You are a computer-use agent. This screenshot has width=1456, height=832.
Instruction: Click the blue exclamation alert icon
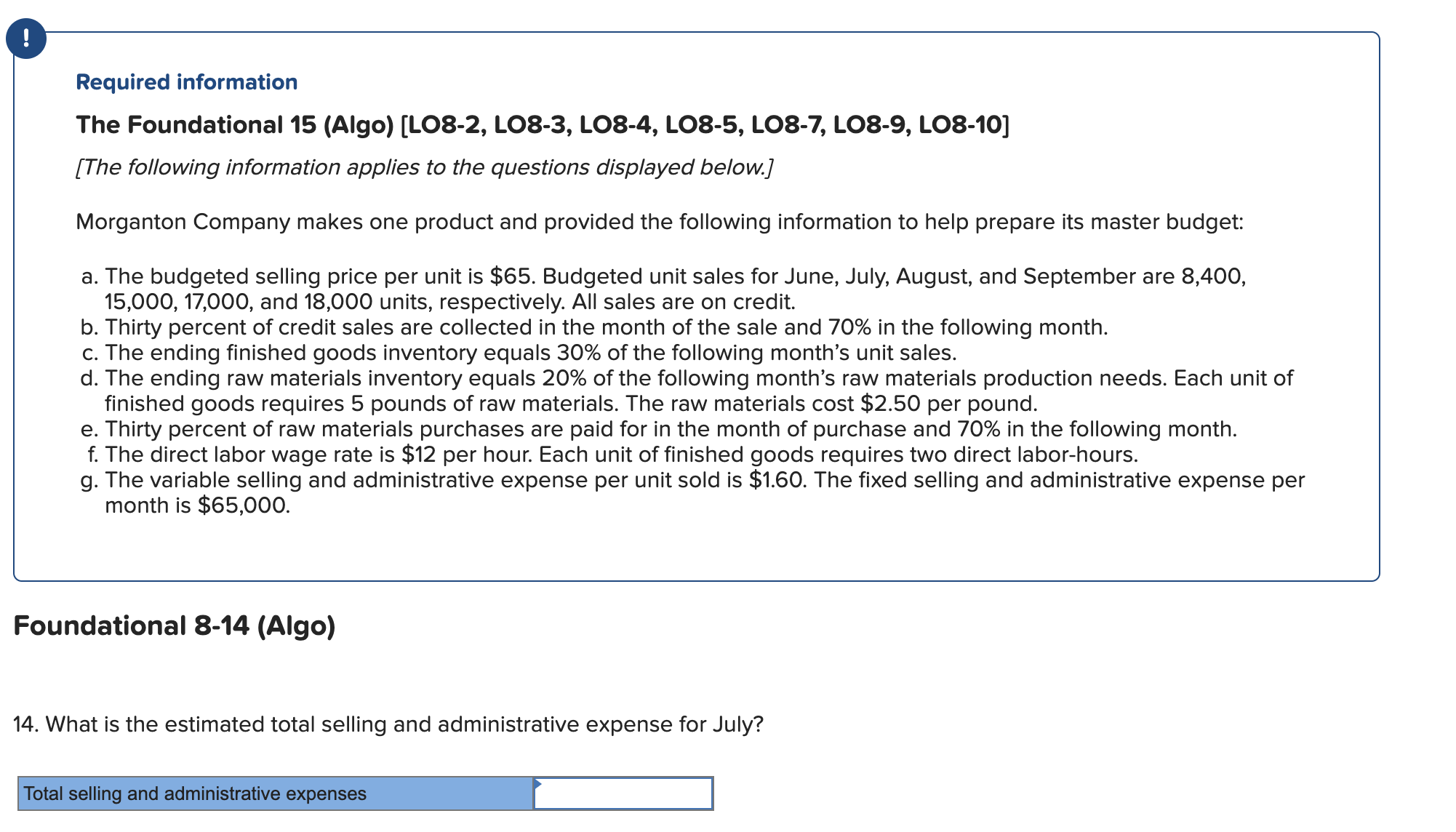point(27,39)
